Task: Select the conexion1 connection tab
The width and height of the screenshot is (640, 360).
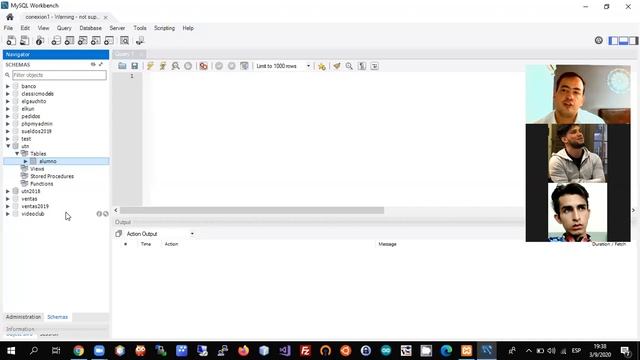Action: (x=61, y=17)
